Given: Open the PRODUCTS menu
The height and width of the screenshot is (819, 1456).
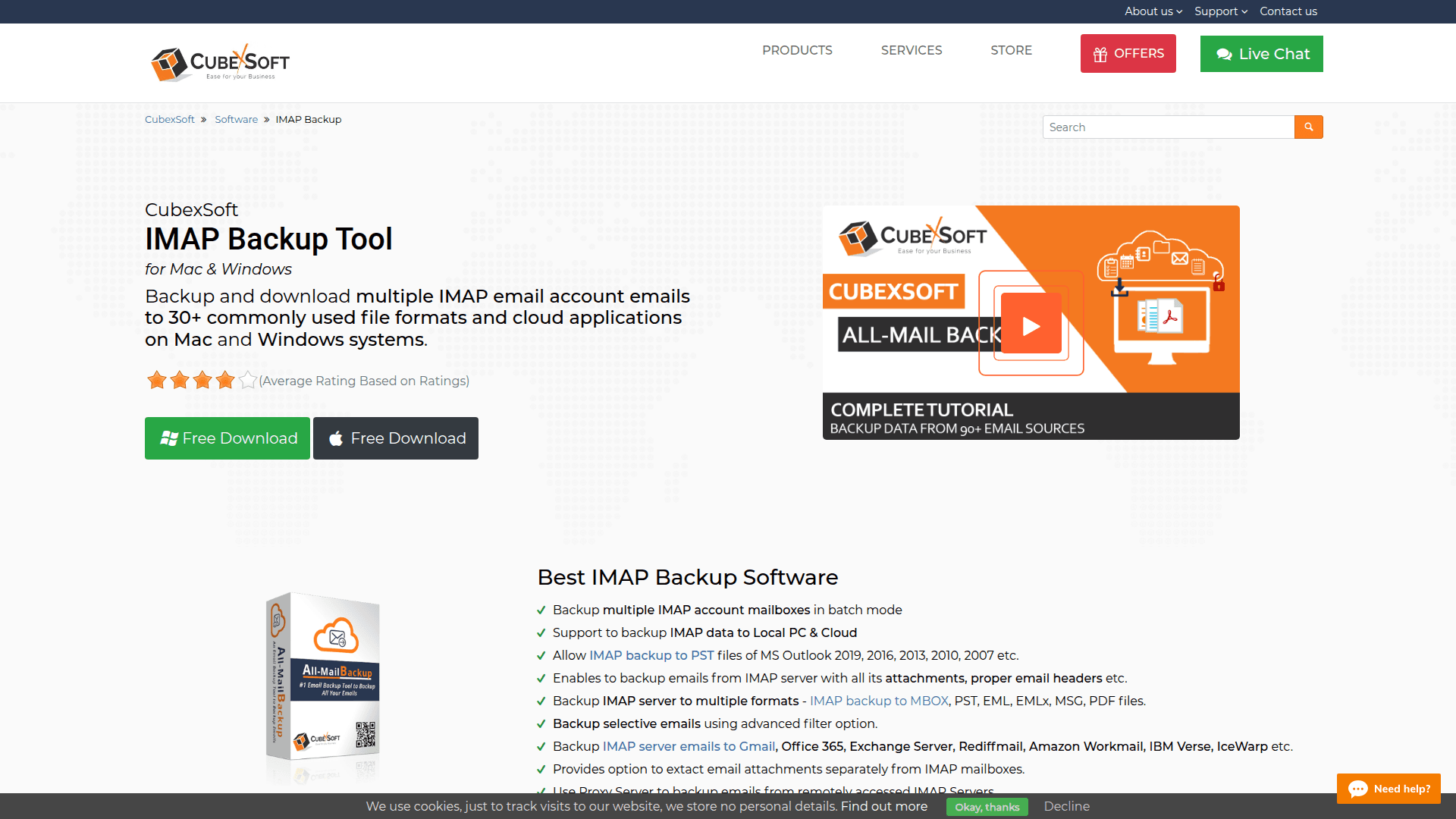Looking at the screenshot, I should click(x=797, y=50).
